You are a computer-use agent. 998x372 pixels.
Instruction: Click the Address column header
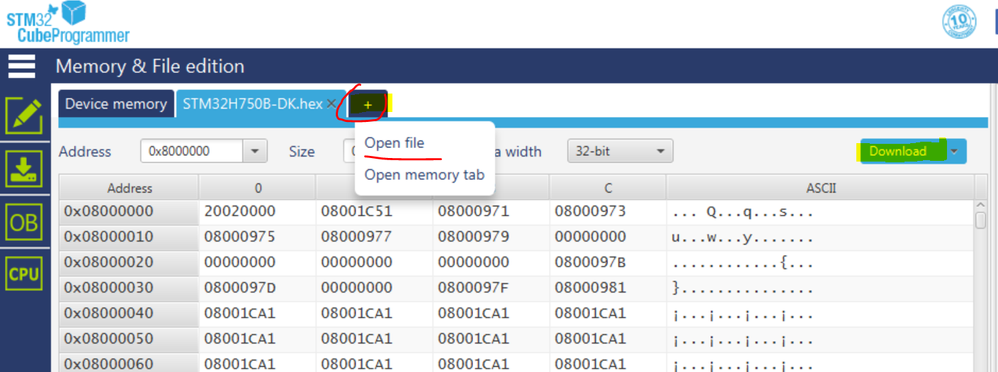[x=129, y=188]
